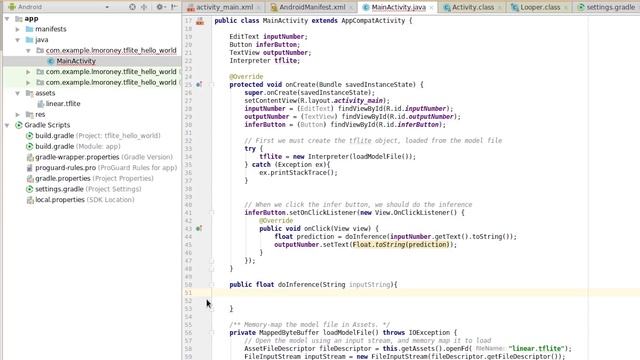Select linear.tflite in the assets folder
Screen dimensions: 640x360
[63, 104]
